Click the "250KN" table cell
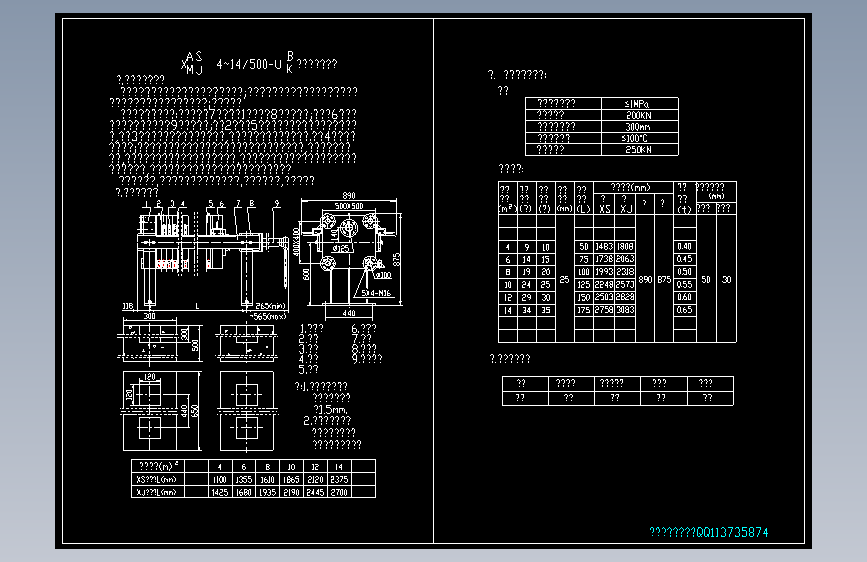Viewport: 867px width, 562px height. (639, 150)
